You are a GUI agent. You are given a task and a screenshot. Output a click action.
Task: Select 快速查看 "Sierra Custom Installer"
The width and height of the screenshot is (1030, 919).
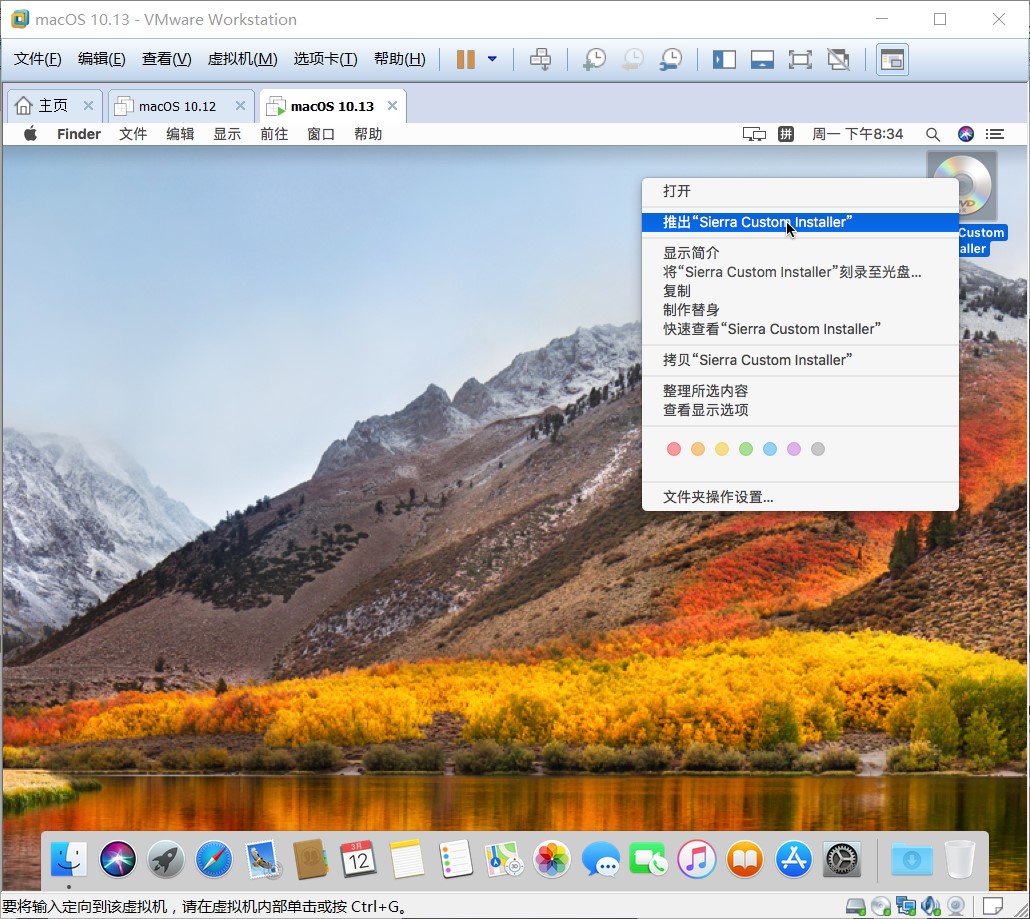[x=800, y=329]
